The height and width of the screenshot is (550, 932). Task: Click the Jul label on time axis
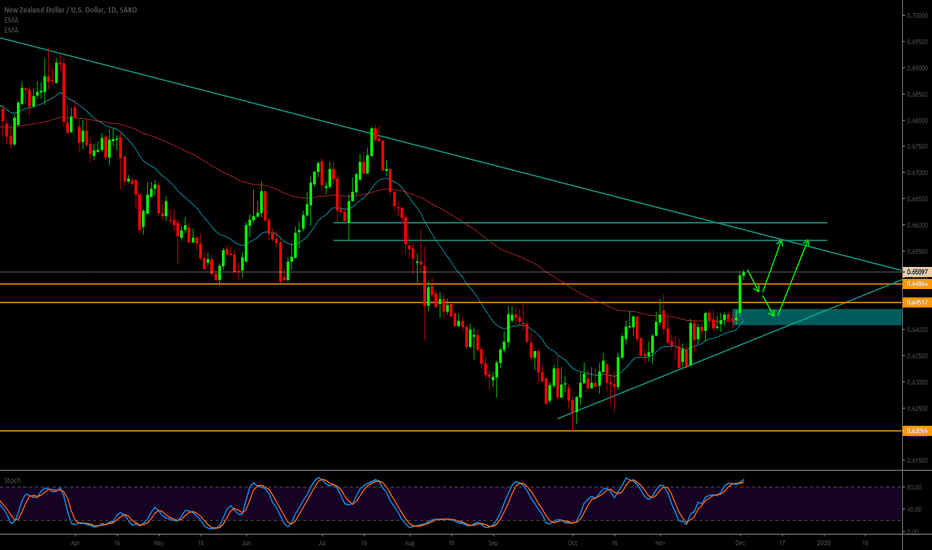pyautogui.click(x=323, y=541)
